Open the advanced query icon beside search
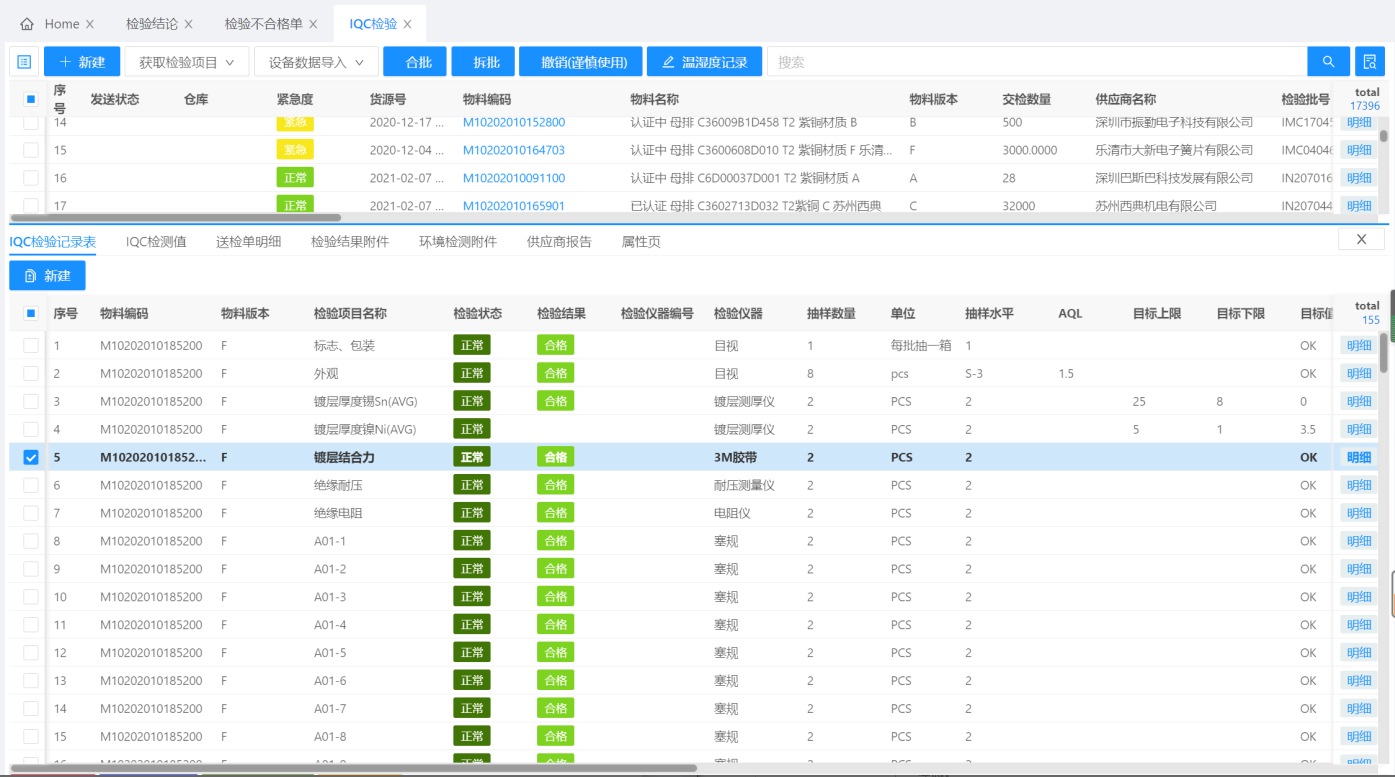 tap(1370, 62)
